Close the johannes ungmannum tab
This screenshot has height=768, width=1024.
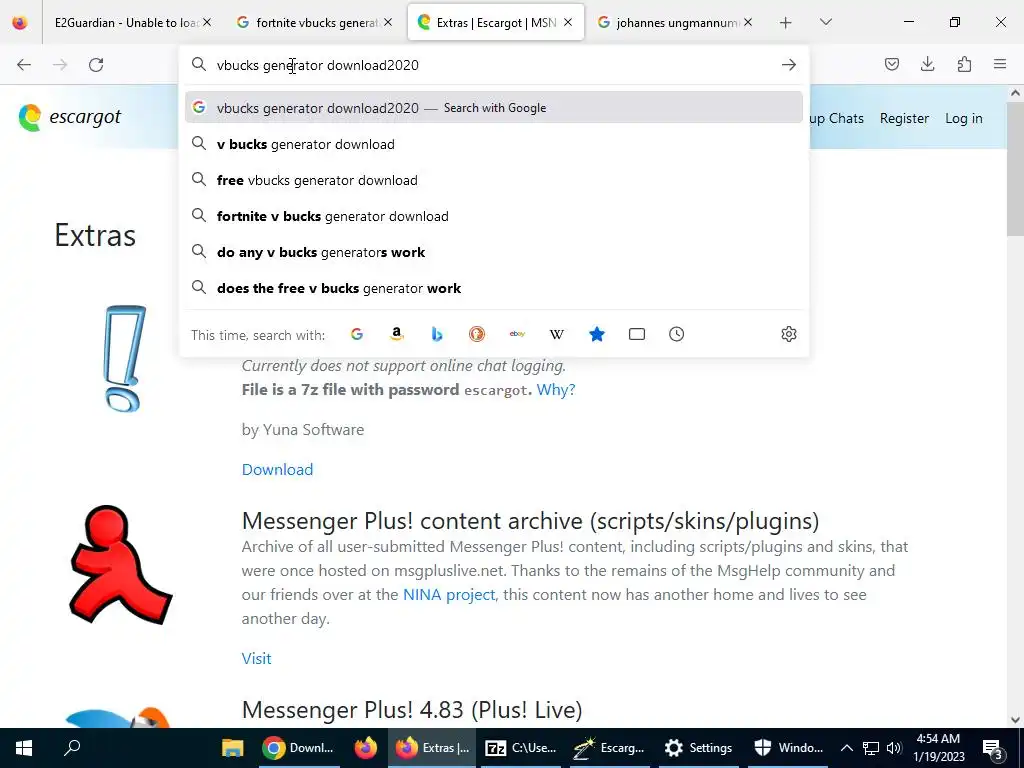click(x=748, y=23)
